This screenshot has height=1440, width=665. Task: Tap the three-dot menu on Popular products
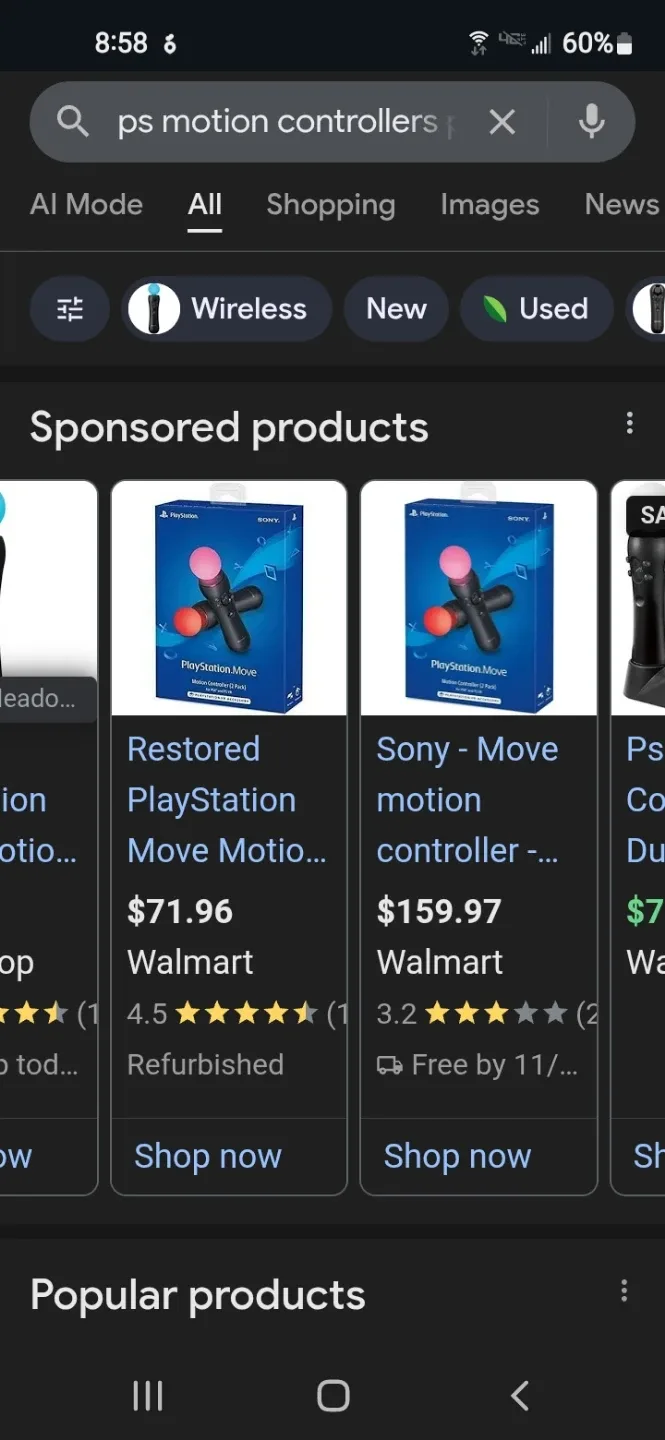coord(624,1291)
